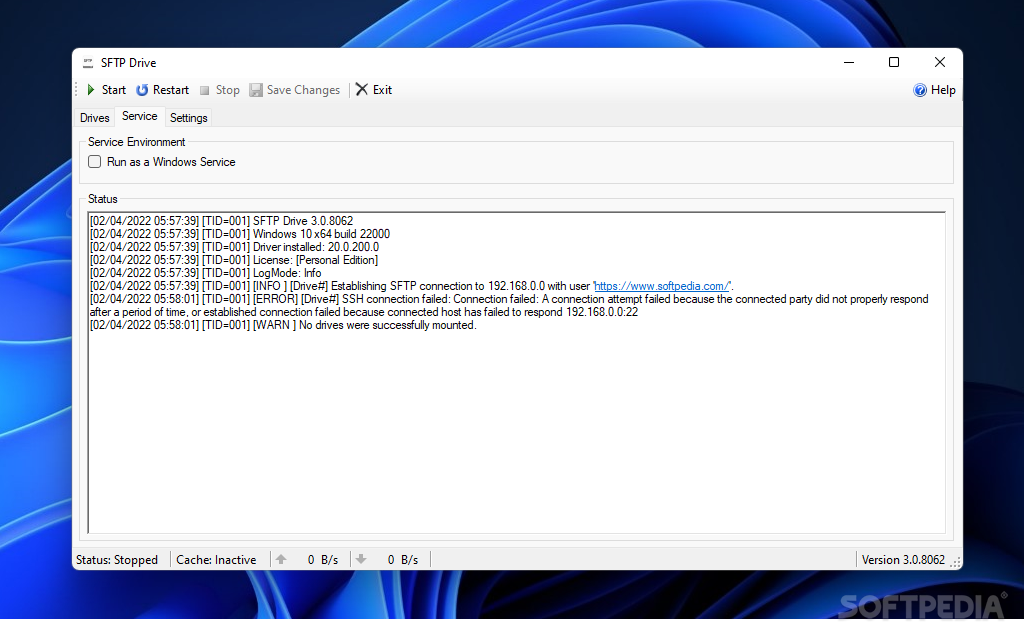Click the green Start play icon

[x=91, y=89]
